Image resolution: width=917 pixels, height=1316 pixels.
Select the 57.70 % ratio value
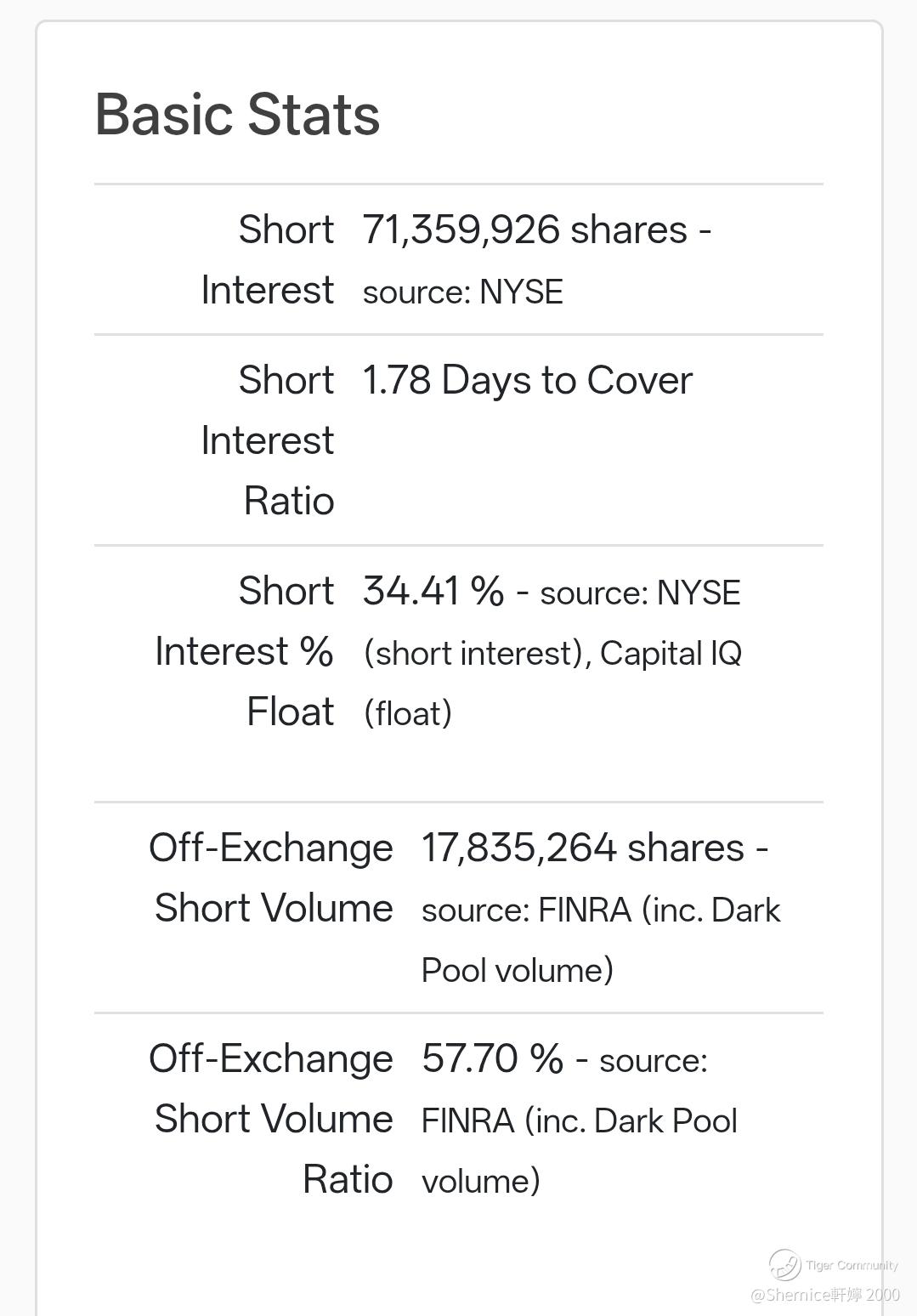(x=492, y=1058)
